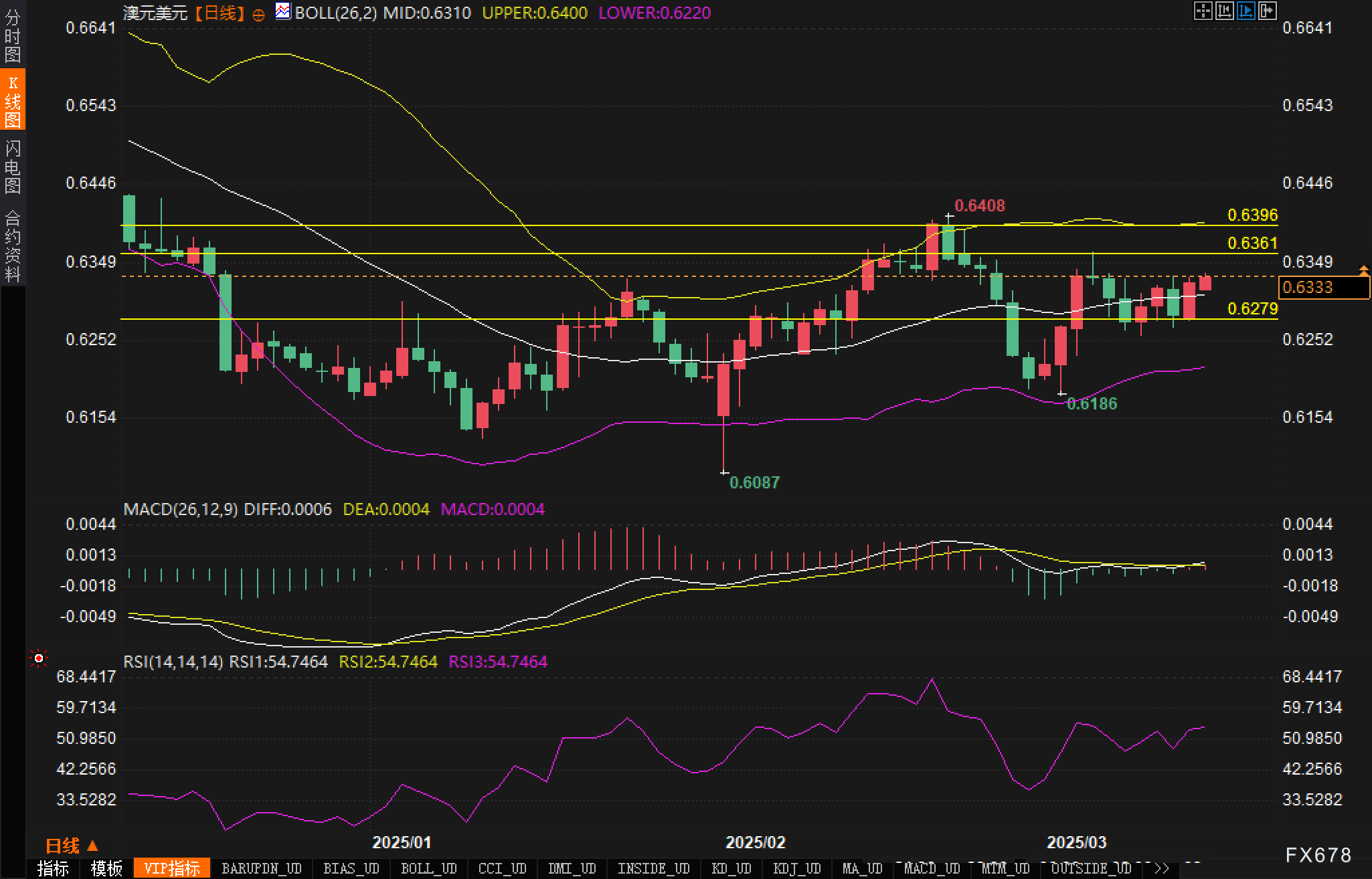The image size is (1372, 879).
Task: Click the rightmost expand-panel arrow icon
Action: tap(1267, 11)
